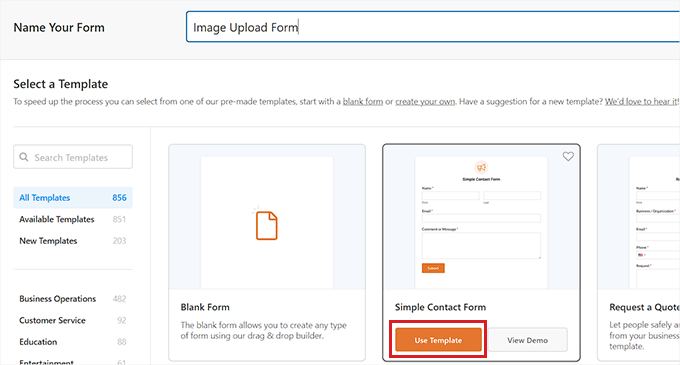
Task: Click the Use Template button
Action: click(x=438, y=340)
